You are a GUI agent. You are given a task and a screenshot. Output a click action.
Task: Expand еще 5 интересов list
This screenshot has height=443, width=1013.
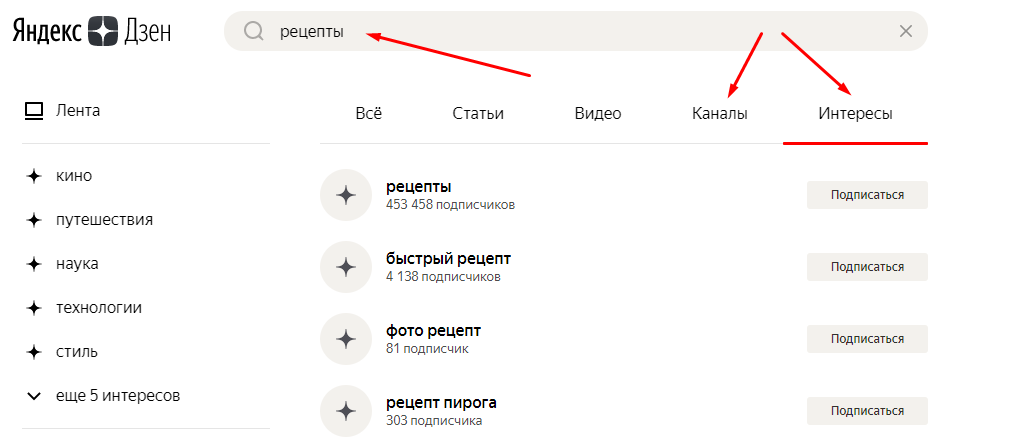(103, 395)
